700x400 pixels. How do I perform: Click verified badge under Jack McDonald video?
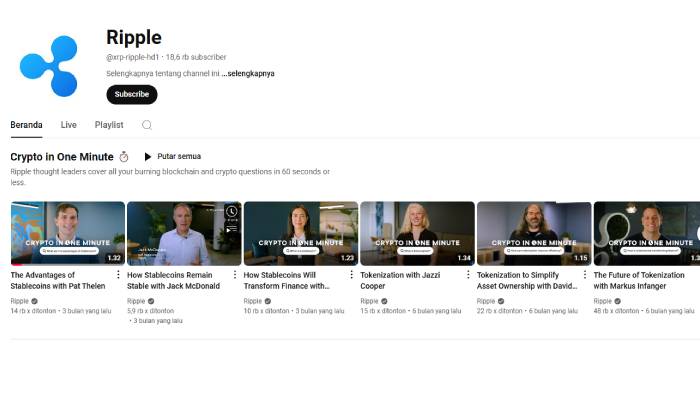(151, 301)
